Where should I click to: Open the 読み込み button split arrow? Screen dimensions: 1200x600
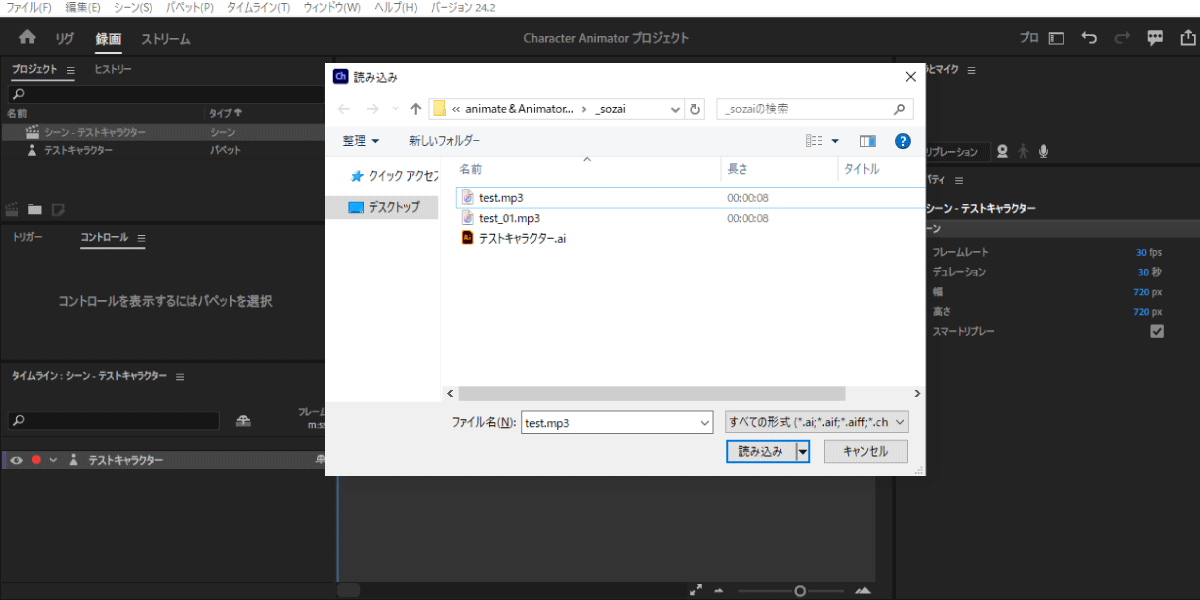(802, 451)
